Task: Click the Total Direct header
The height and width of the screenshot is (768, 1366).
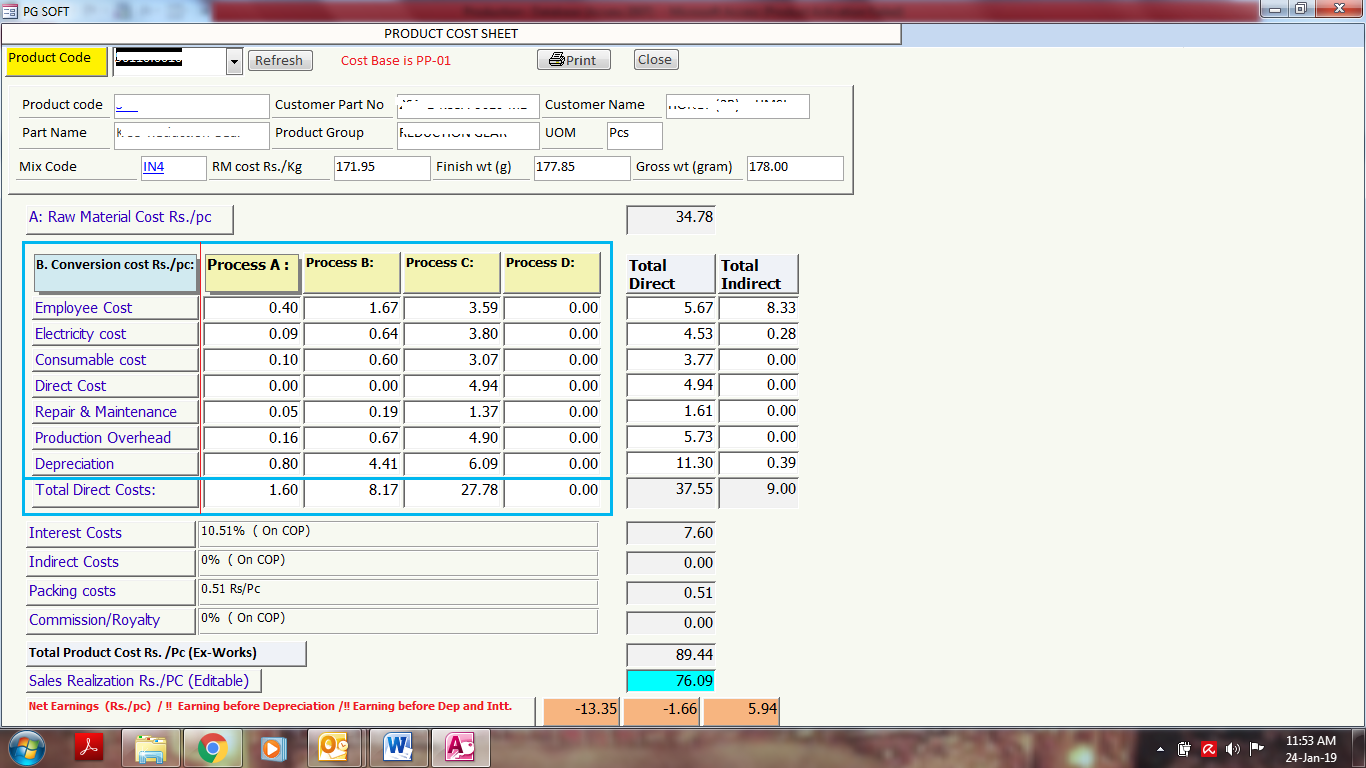Action: pyautogui.click(x=671, y=274)
